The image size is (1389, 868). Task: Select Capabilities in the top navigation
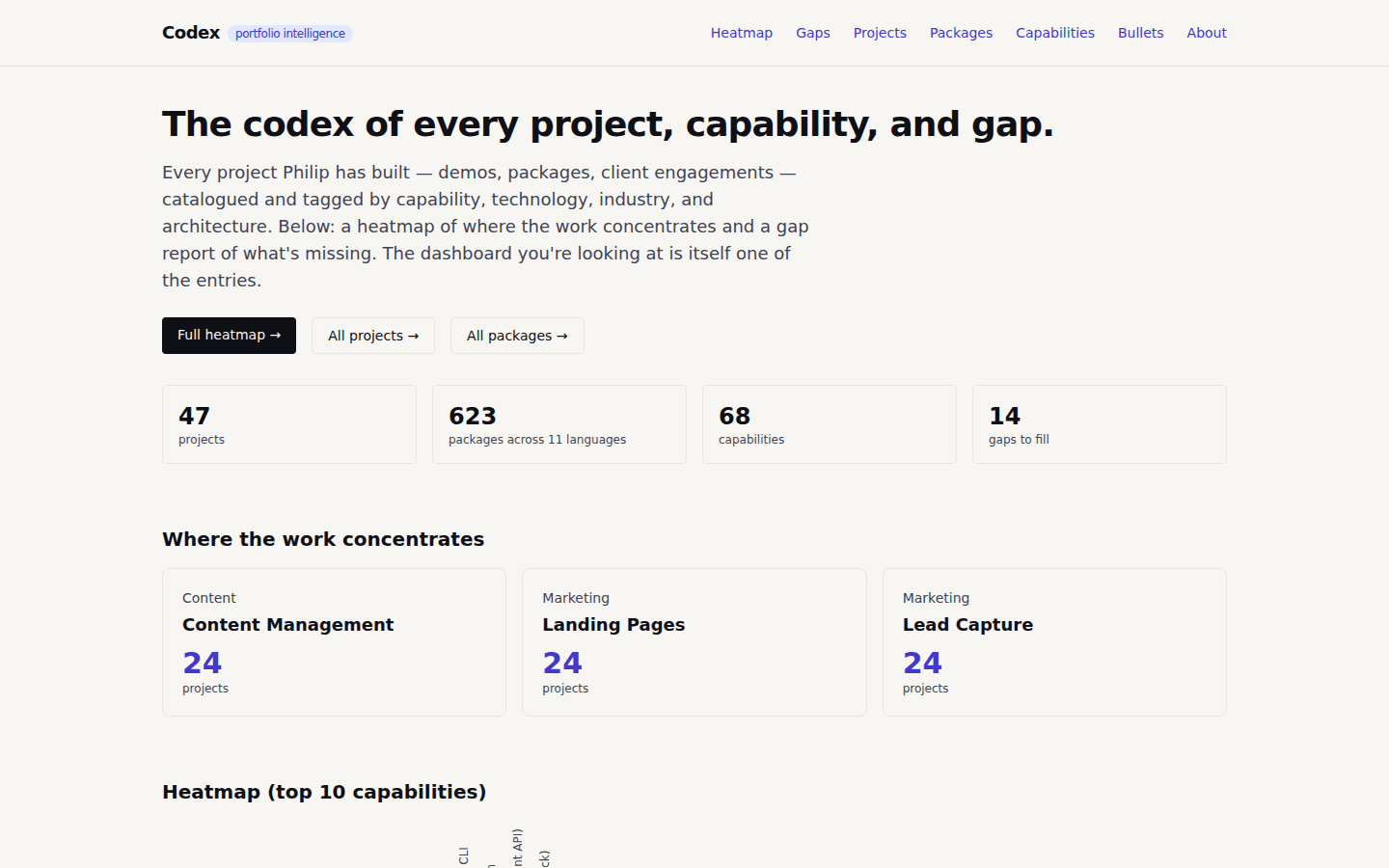tap(1055, 33)
